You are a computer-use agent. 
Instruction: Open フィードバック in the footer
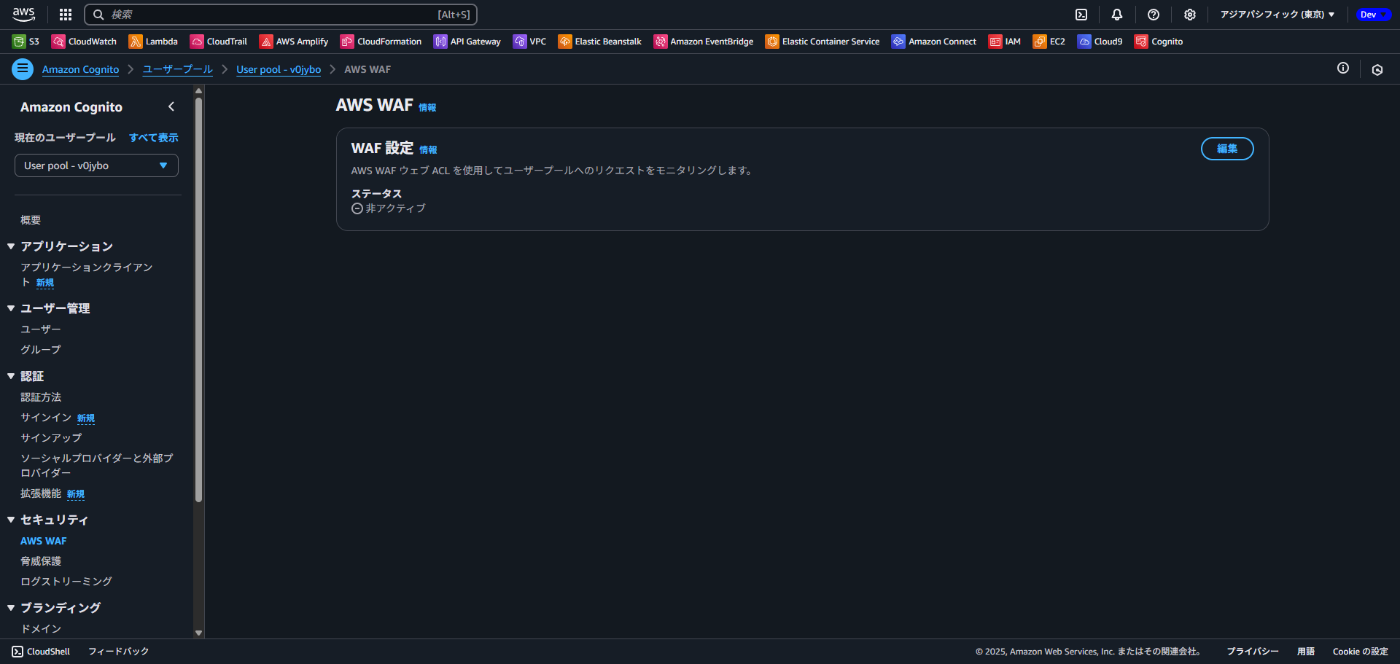118,652
